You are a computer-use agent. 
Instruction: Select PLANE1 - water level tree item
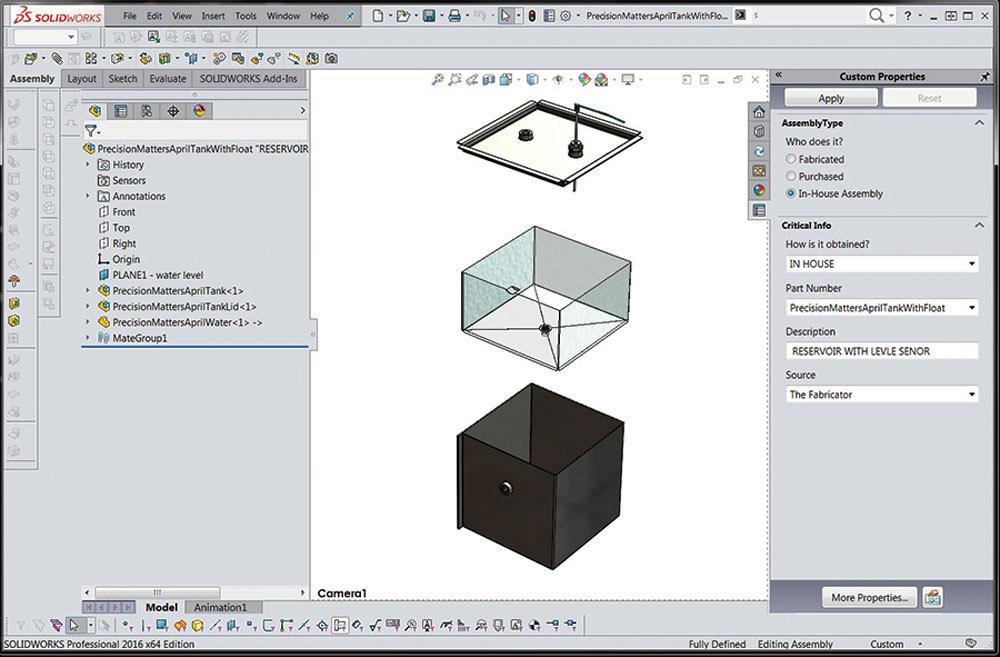[x=151, y=275]
